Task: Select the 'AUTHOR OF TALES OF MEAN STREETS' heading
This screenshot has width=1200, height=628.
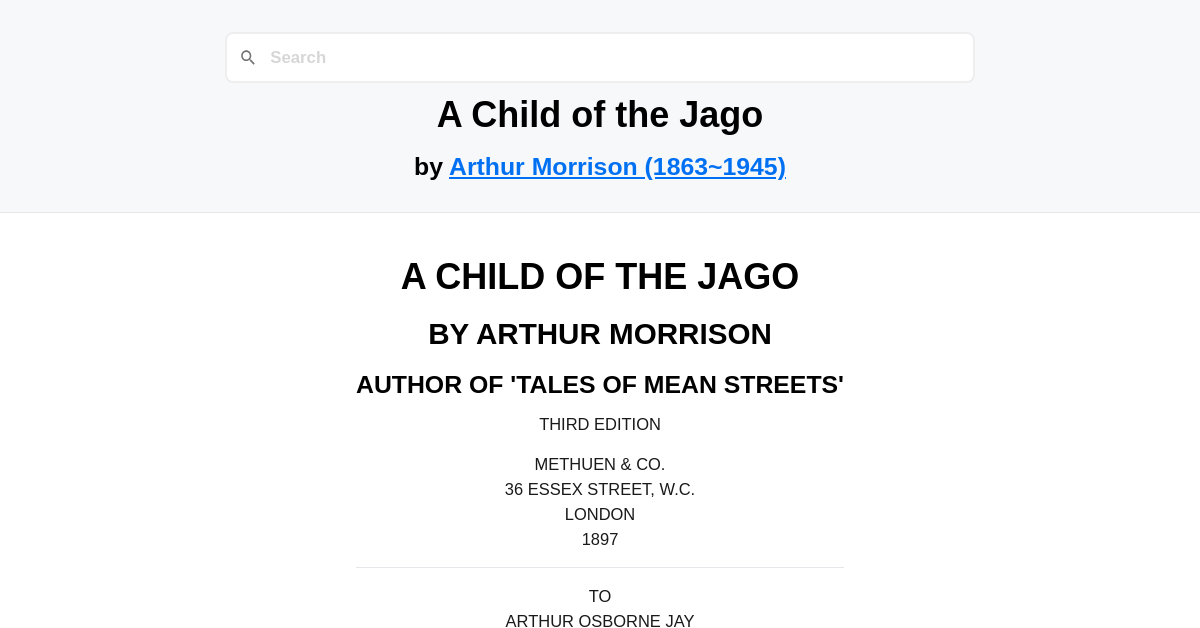Action: pyautogui.click(x=600, y=384)
